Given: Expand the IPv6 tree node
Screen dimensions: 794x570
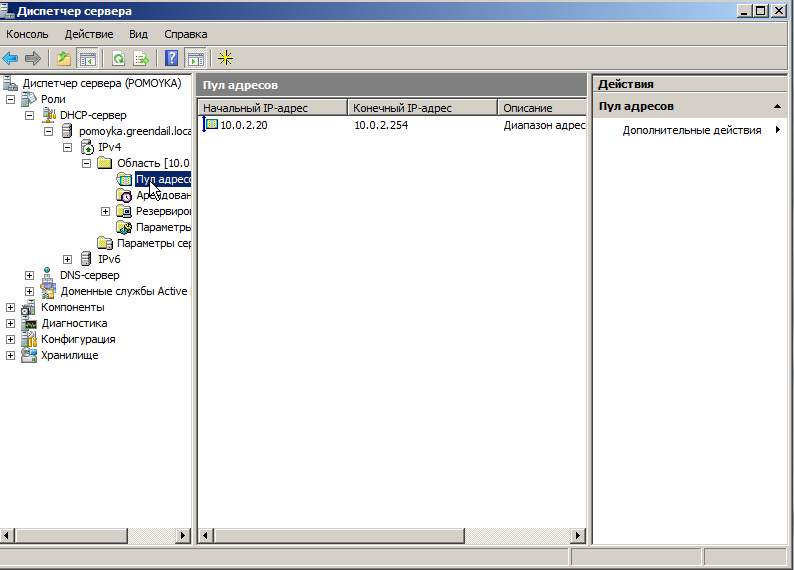Looking at the screenshot, I should tap(67, 260).
